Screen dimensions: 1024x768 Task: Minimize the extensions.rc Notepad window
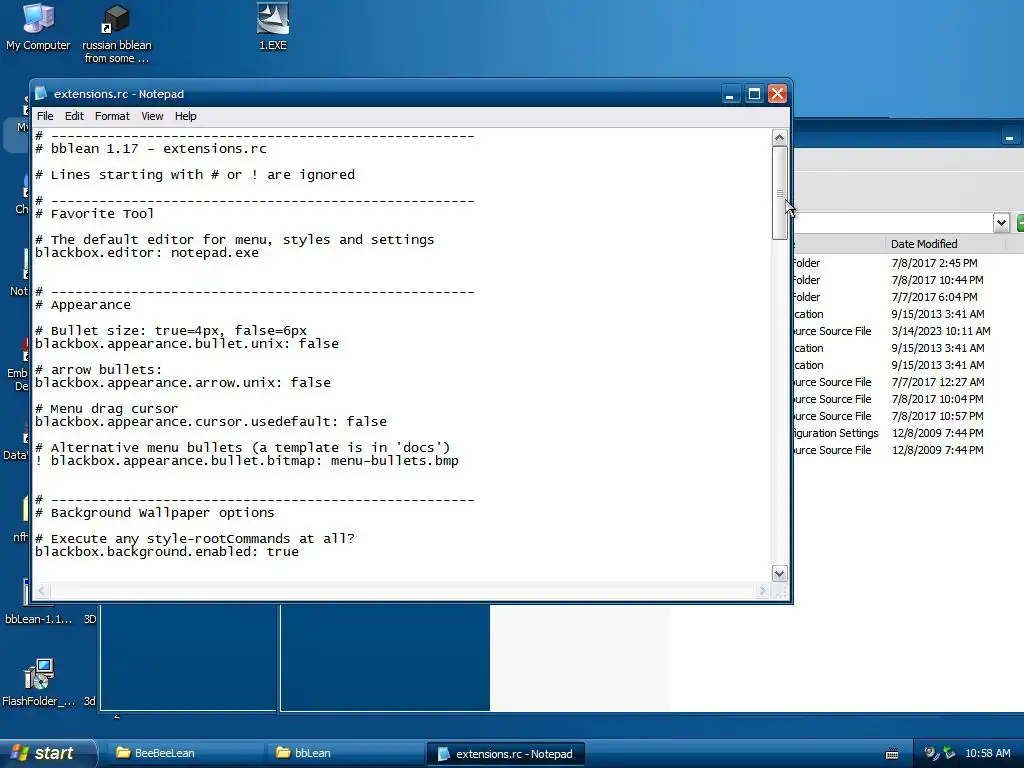click(730, 94)
